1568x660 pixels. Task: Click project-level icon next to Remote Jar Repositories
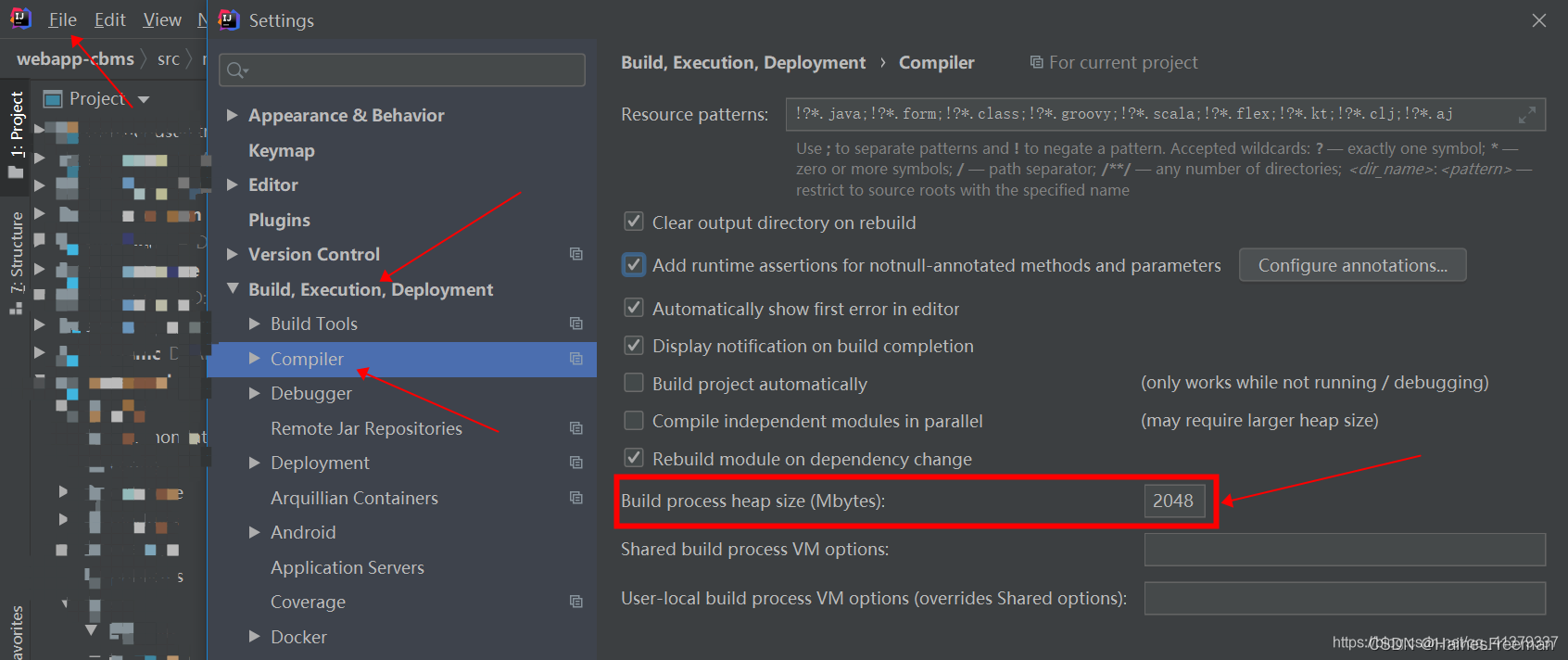(x=576, y=428)
